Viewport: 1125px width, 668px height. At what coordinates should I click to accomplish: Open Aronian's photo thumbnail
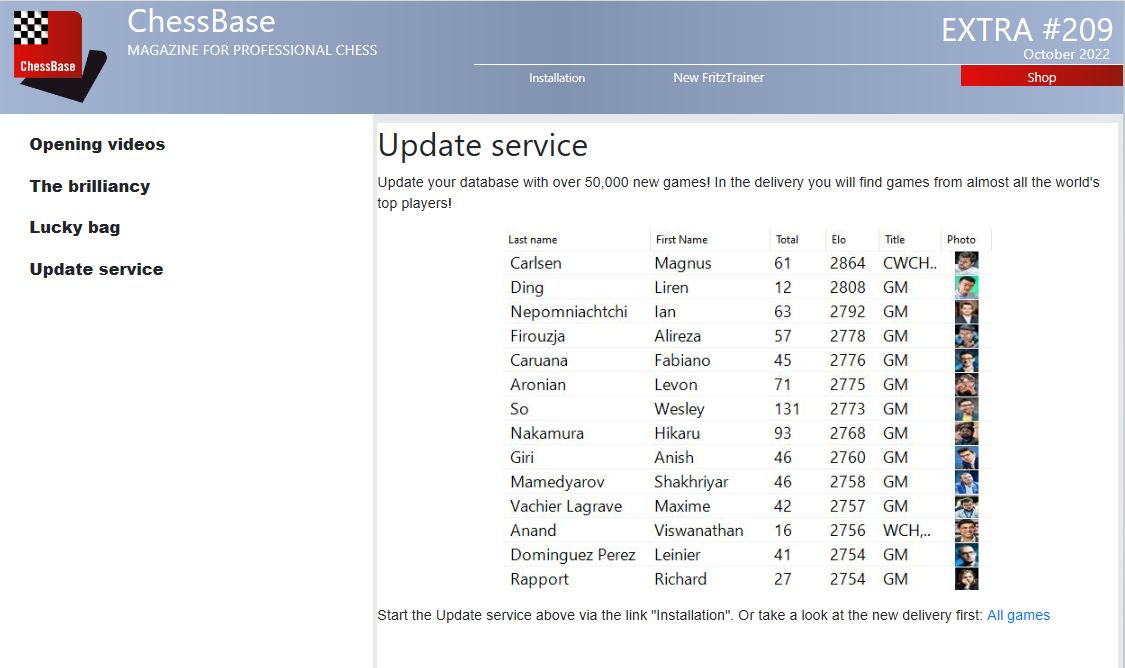pos(966,385)
